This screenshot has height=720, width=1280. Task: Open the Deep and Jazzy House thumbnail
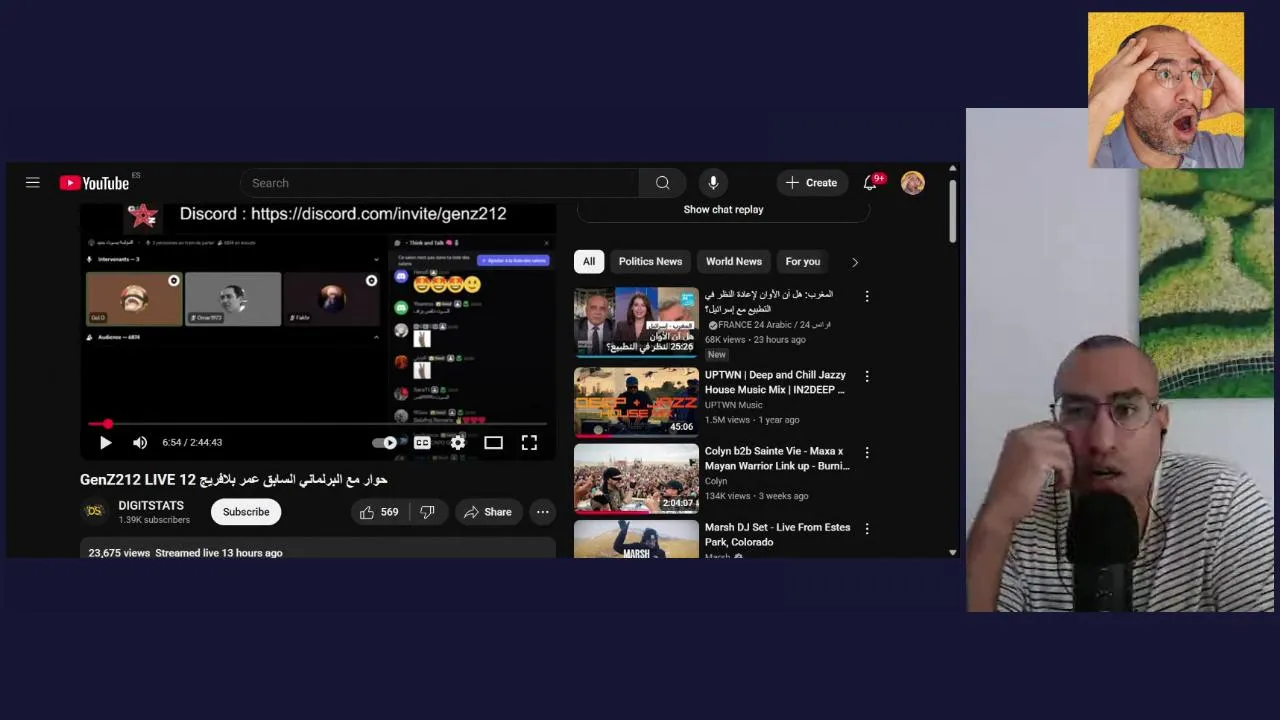tap(636, 402)
